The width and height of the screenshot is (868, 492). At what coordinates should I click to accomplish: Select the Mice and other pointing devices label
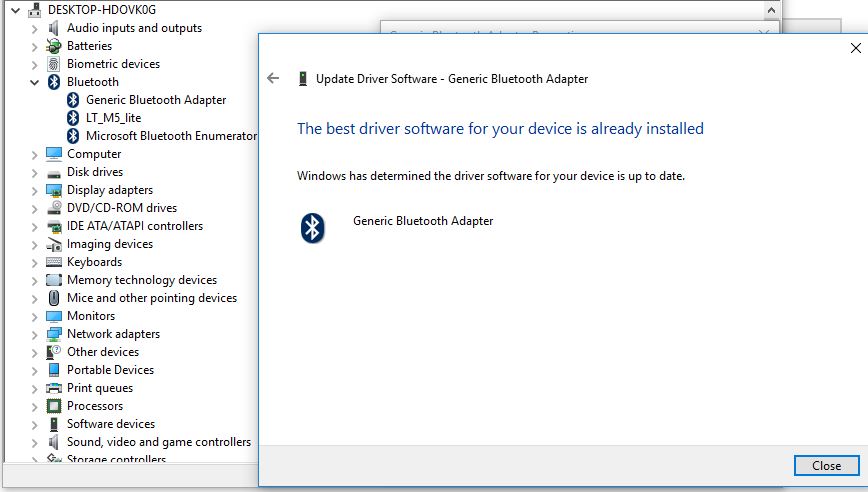coord(152,298)
